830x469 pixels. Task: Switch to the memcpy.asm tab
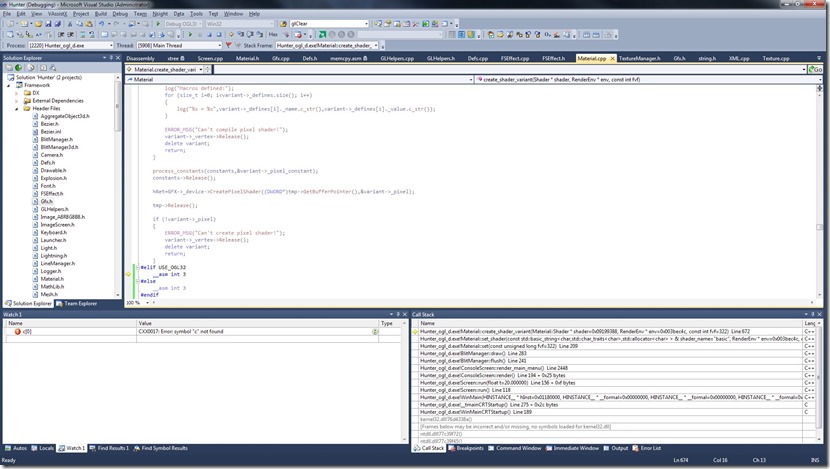coord(348,58)
